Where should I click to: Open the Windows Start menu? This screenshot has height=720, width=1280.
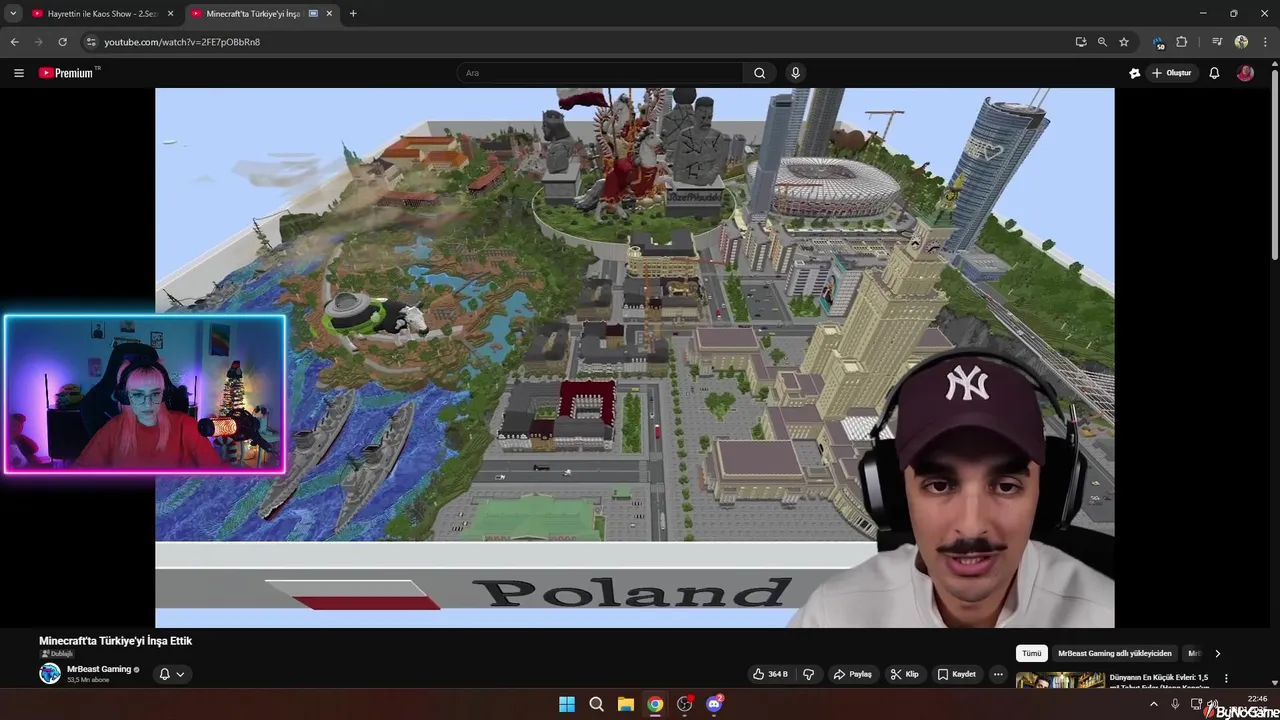point(567,704)
